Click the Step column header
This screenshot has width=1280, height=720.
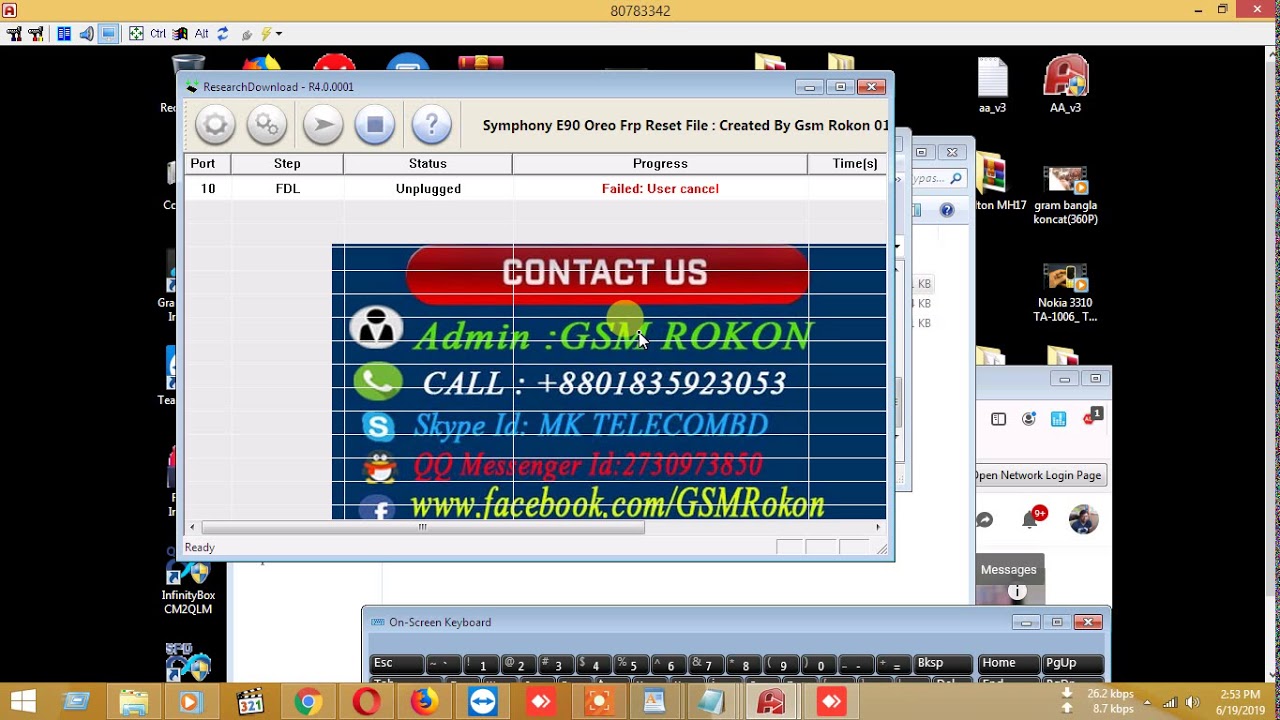[x=287, y=163]
